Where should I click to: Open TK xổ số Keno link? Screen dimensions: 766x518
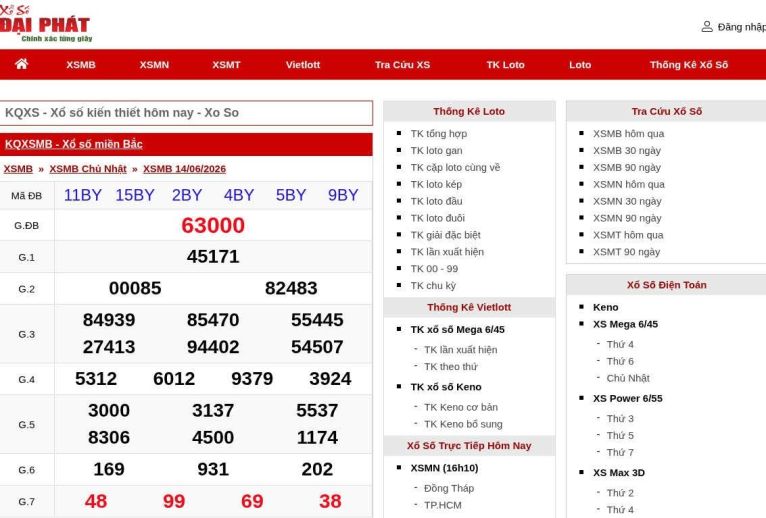[446, 387]
